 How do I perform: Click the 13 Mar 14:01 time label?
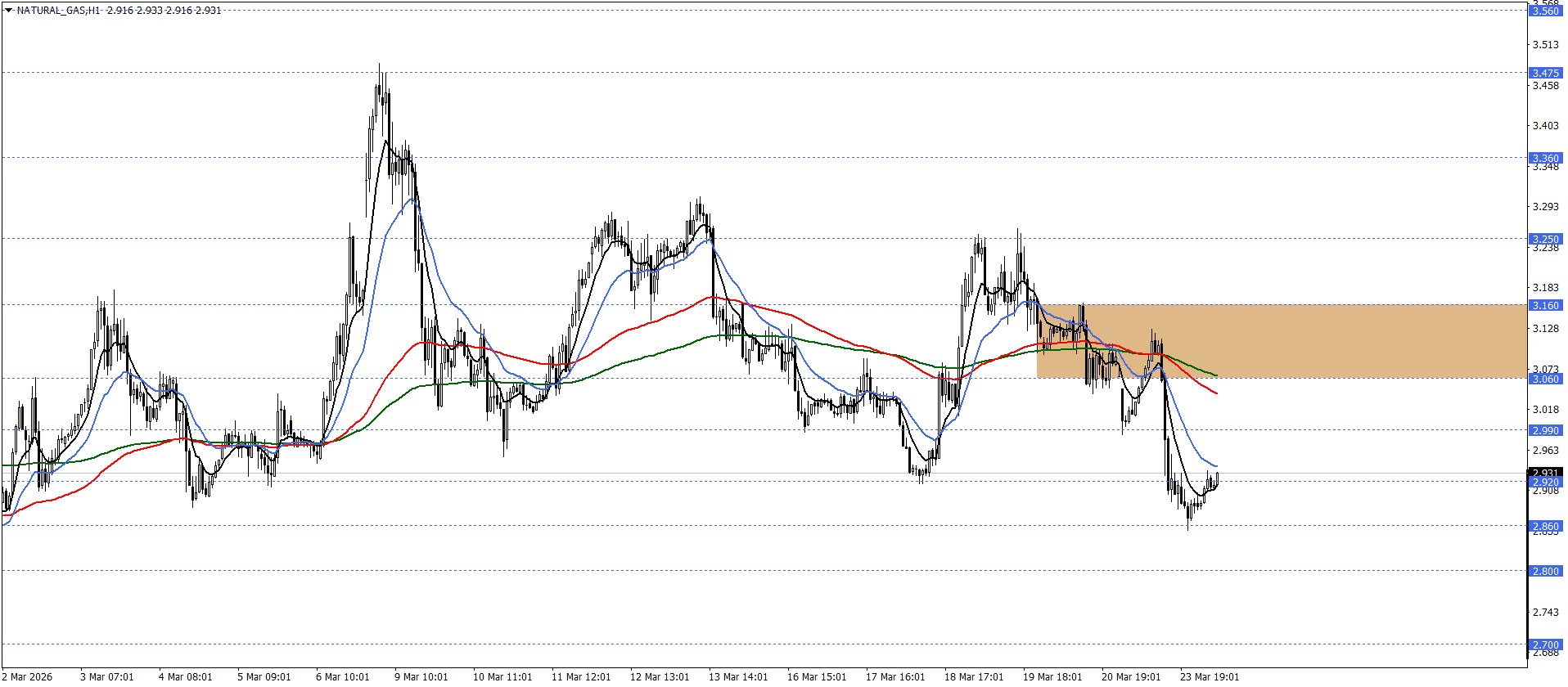[x=738, y=676]
